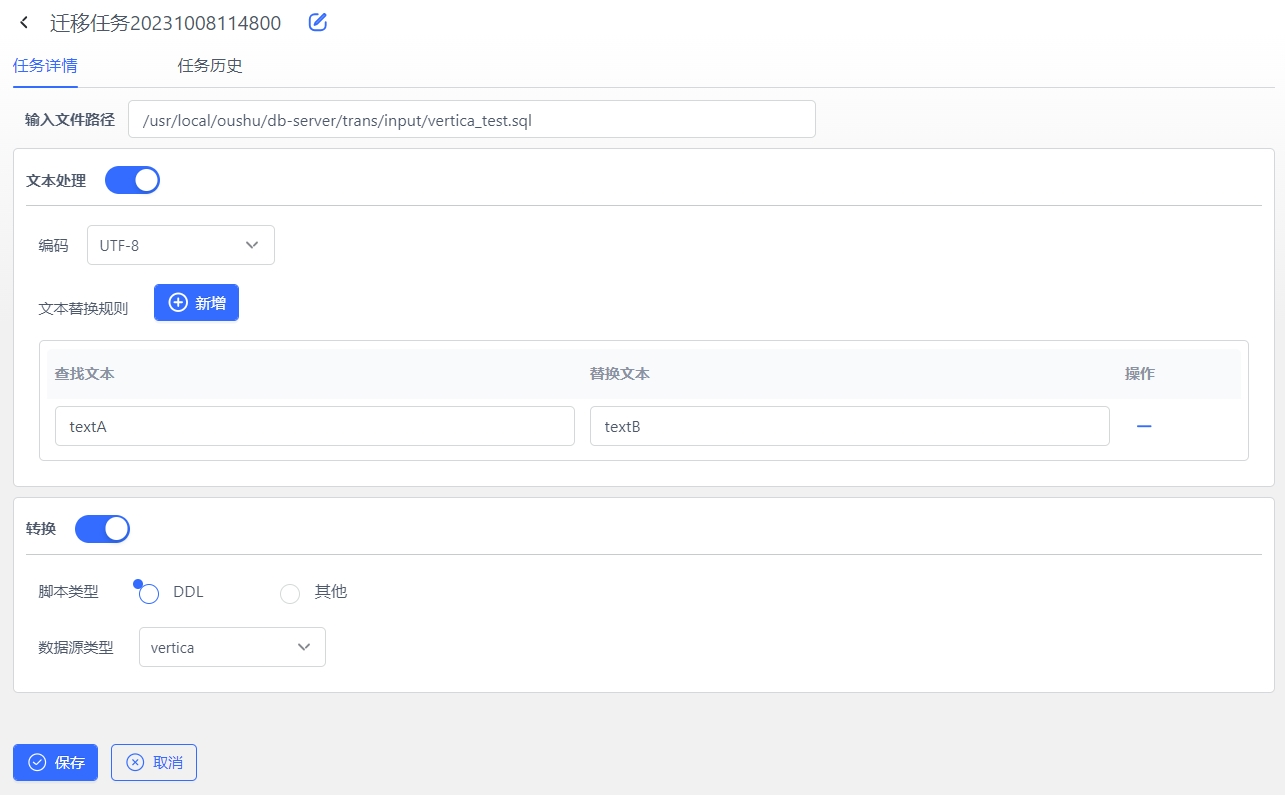Open the vertica data source dropdown
This screenshot has height=795, width=1285.
pyautogui.click(x=232, y=647)
